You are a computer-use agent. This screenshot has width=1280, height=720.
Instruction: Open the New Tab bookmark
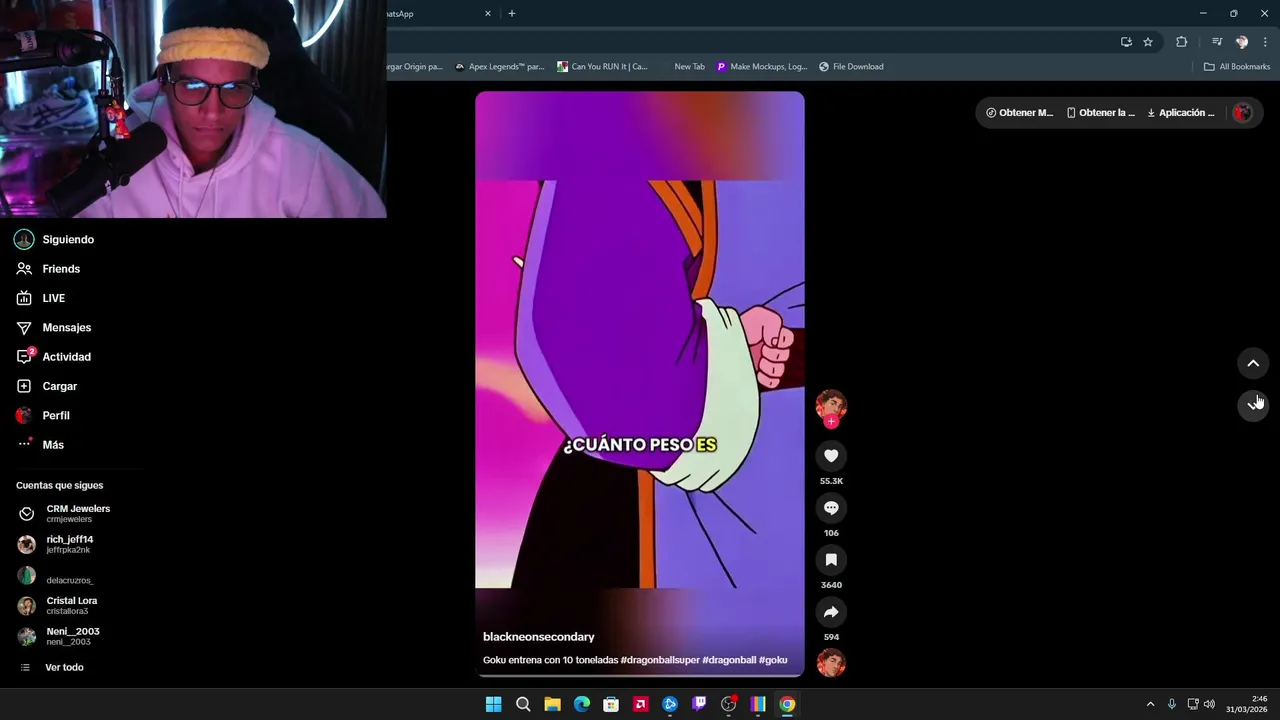tap(689, 67)
